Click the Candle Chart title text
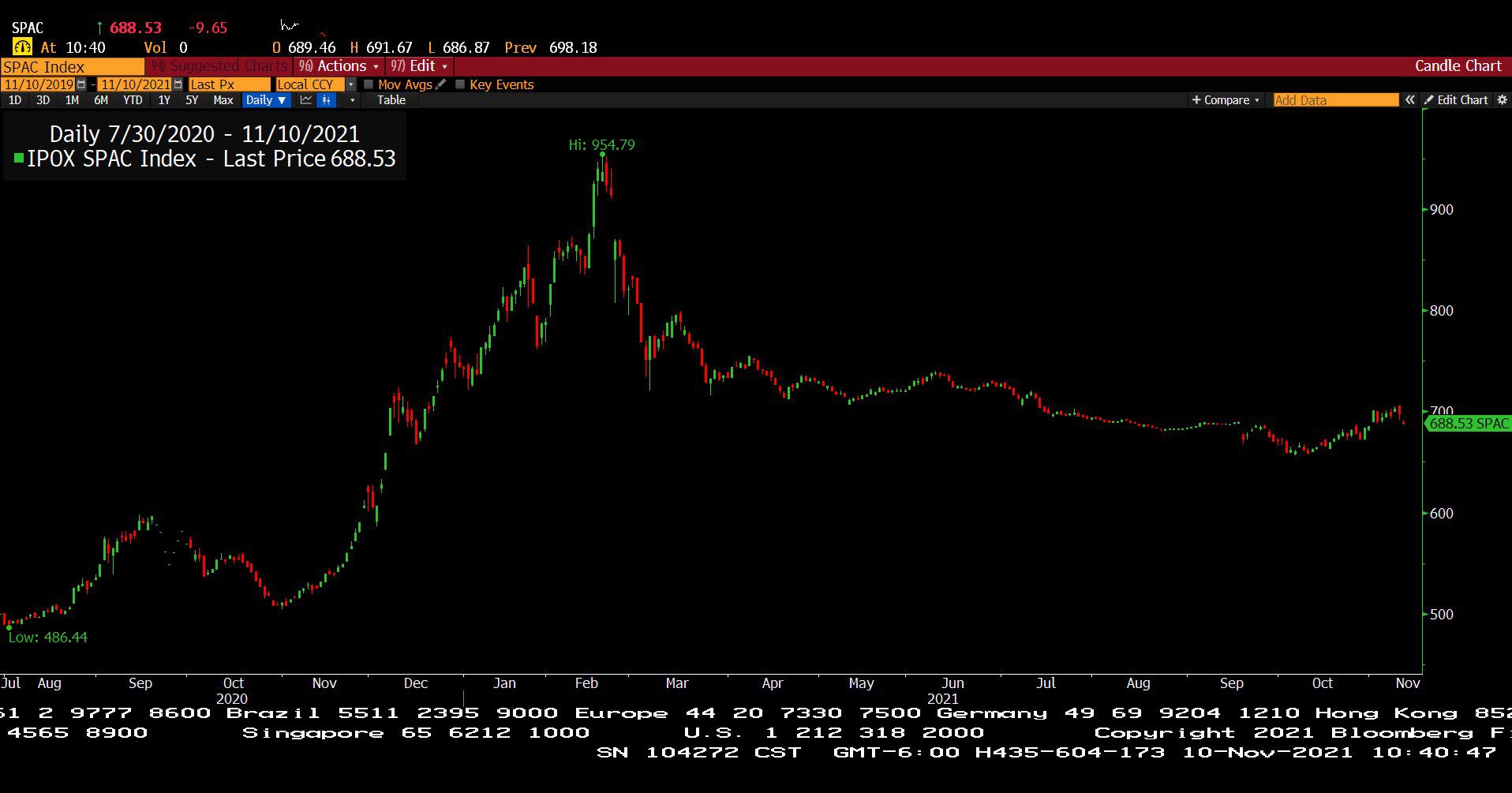The image size is (1512, 793). [x=1458, y=66]
